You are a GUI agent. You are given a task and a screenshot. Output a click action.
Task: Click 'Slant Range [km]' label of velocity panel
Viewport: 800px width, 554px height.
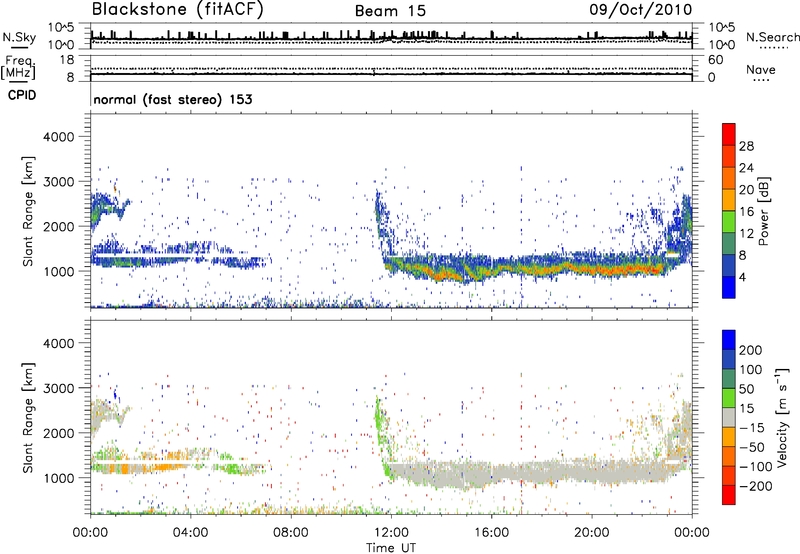(x=28, y=418)
